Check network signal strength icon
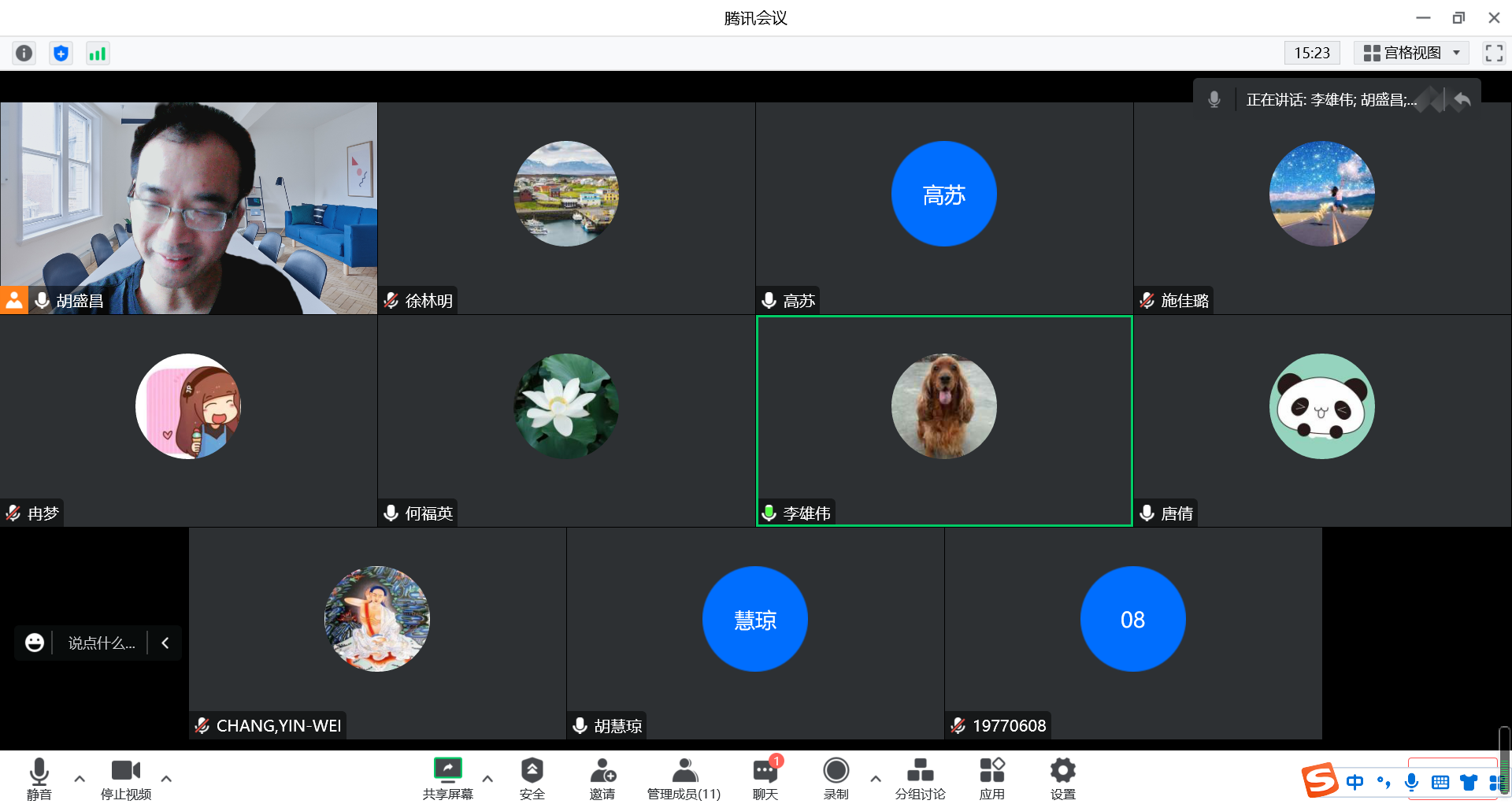The image size is (1512, 804). pyautogui.click(x=97, y=53)
